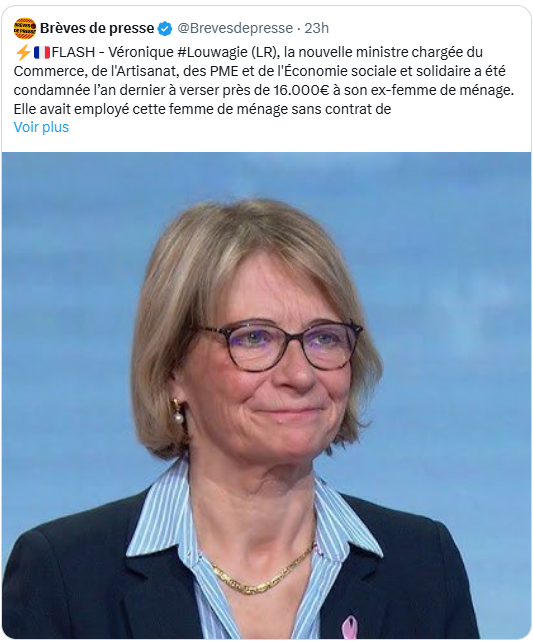Screen dimensions: 533x641
Task: Open the @Brevesdepresse handle link
Action: pyautogui.click(x=235, y=28)
